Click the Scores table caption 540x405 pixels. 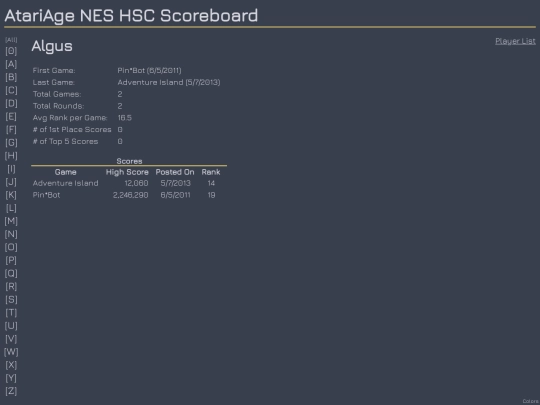[129, 161]
